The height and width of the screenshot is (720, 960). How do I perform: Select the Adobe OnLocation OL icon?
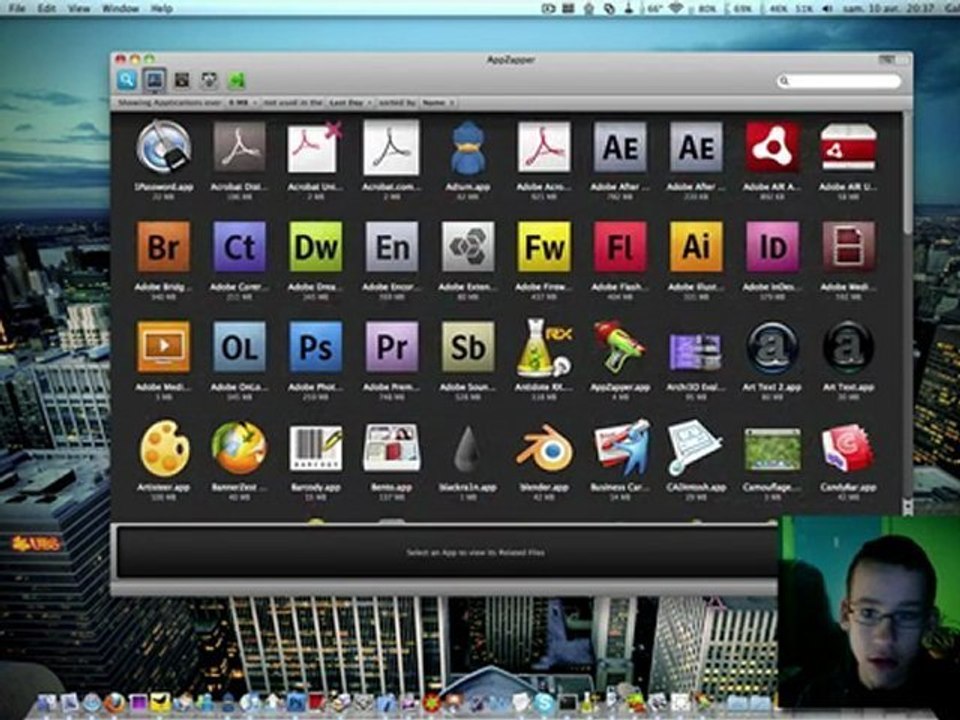[x=239, y=347]
